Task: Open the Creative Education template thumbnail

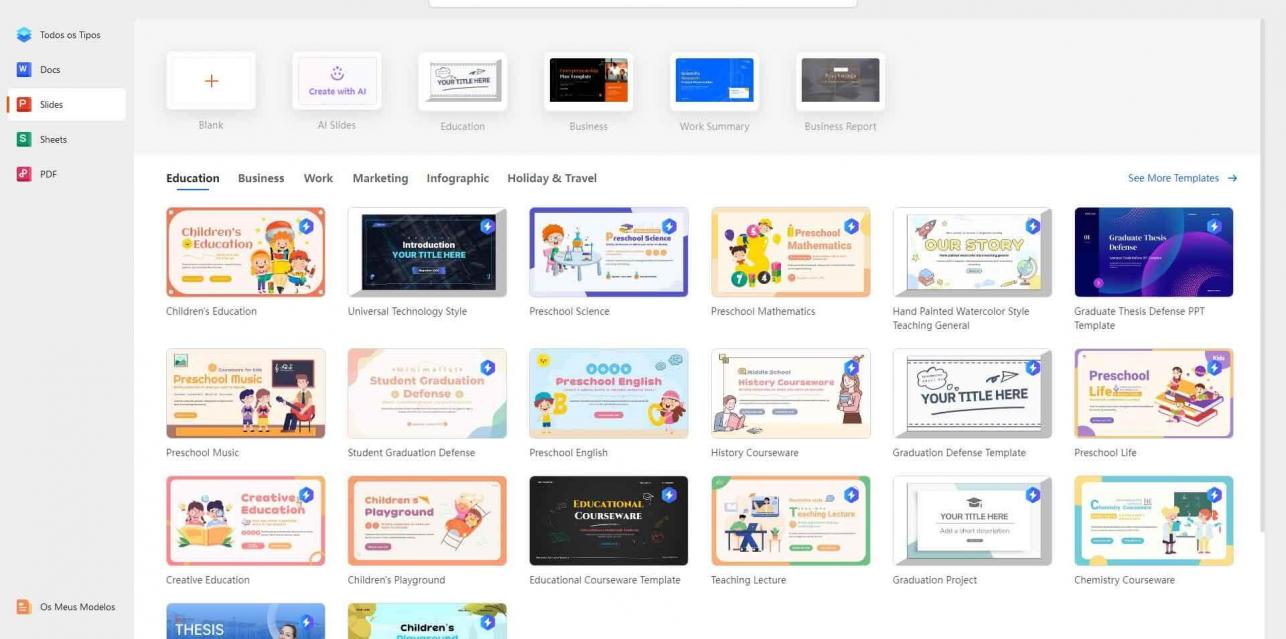Action: coord(246,520)
